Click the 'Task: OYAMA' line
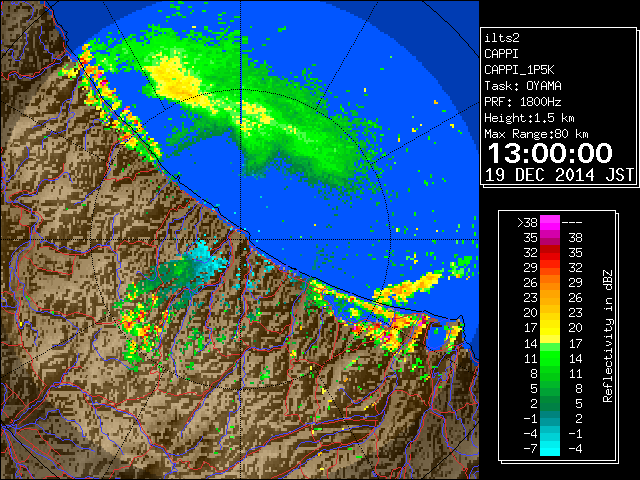This screenshot has height=480, width=640. click(x=522, y=86)
